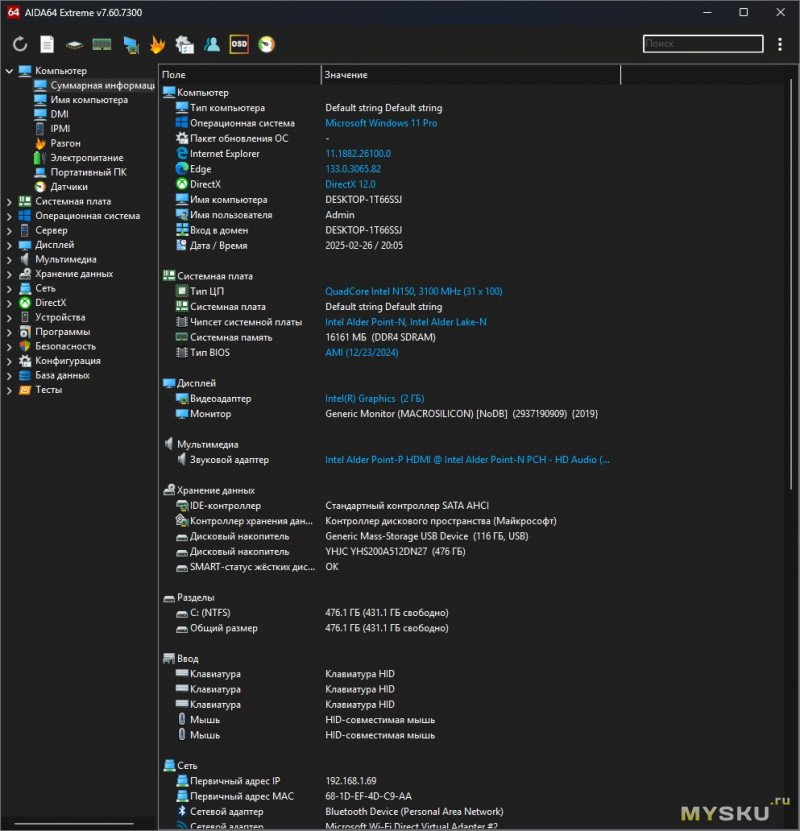Open the report wizard toolbar icon
Screen dimensions: 800x831
184,45
